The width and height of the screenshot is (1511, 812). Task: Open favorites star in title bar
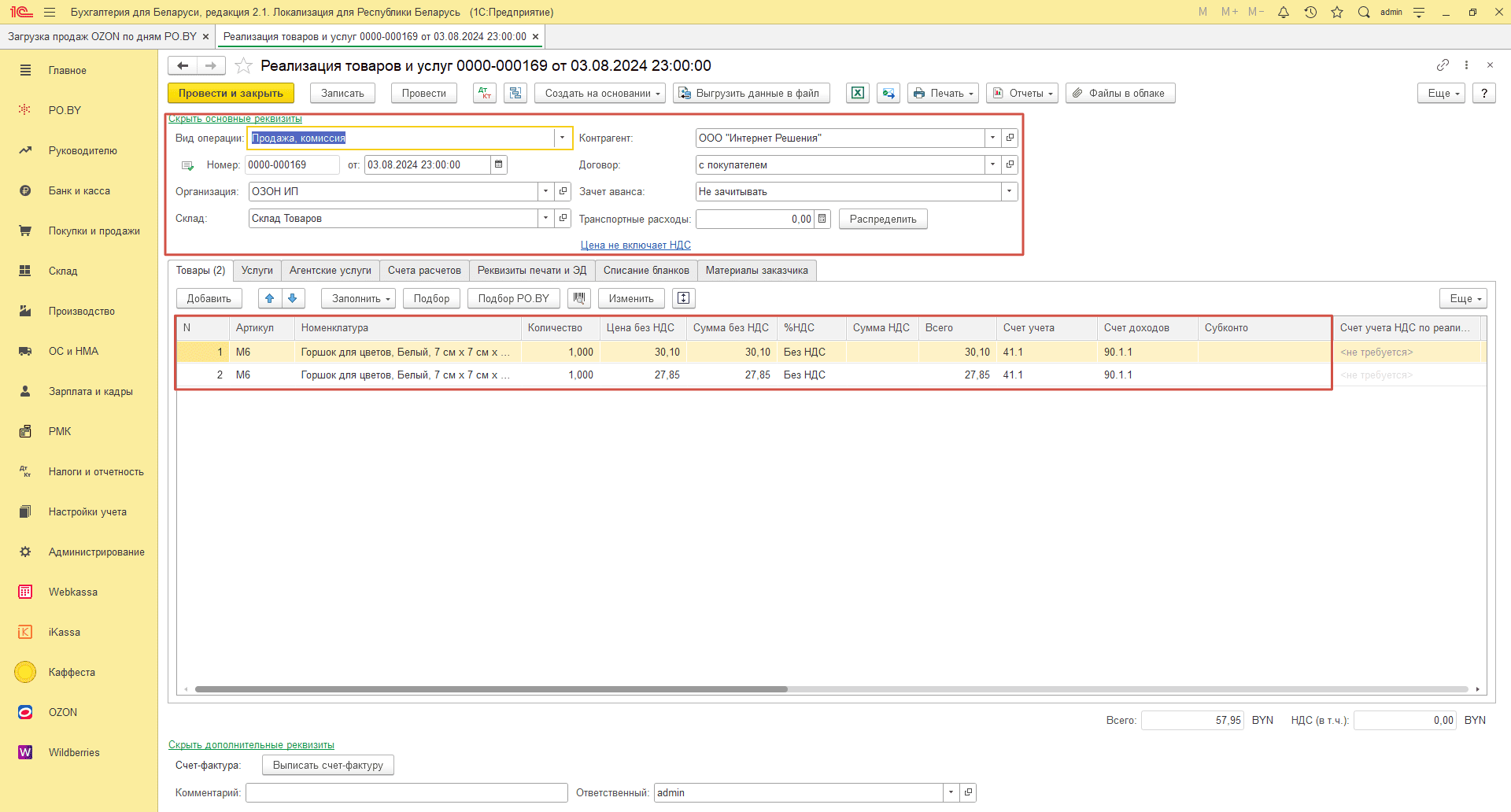click(1337, 12)
